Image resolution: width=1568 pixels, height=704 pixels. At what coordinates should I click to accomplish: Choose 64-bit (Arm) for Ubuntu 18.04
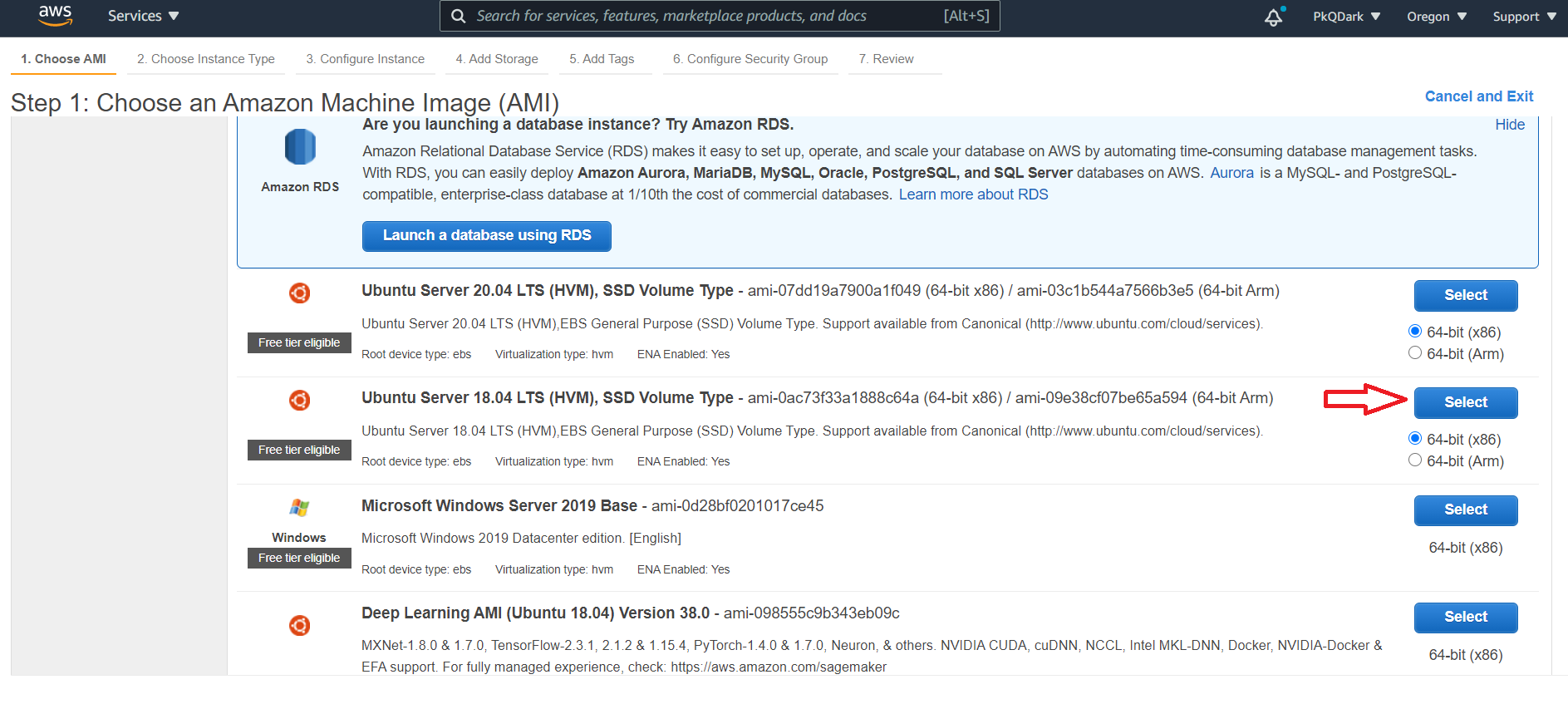1415,460
